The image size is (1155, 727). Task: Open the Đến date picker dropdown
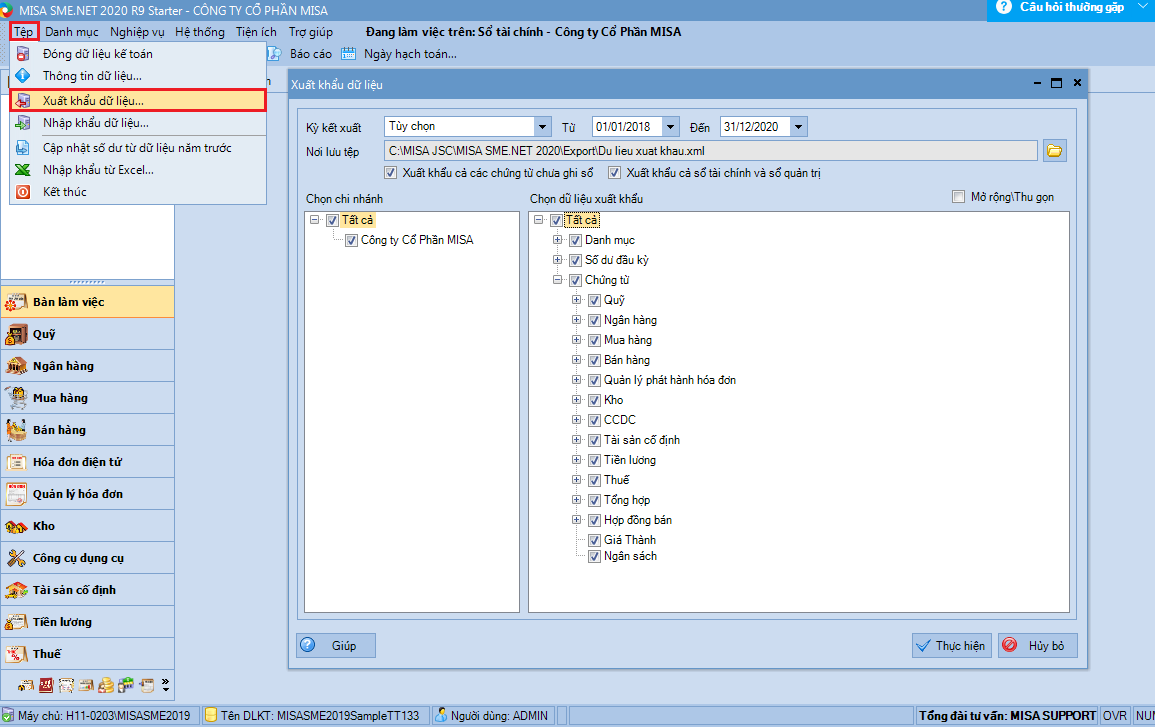pos(798,127)
